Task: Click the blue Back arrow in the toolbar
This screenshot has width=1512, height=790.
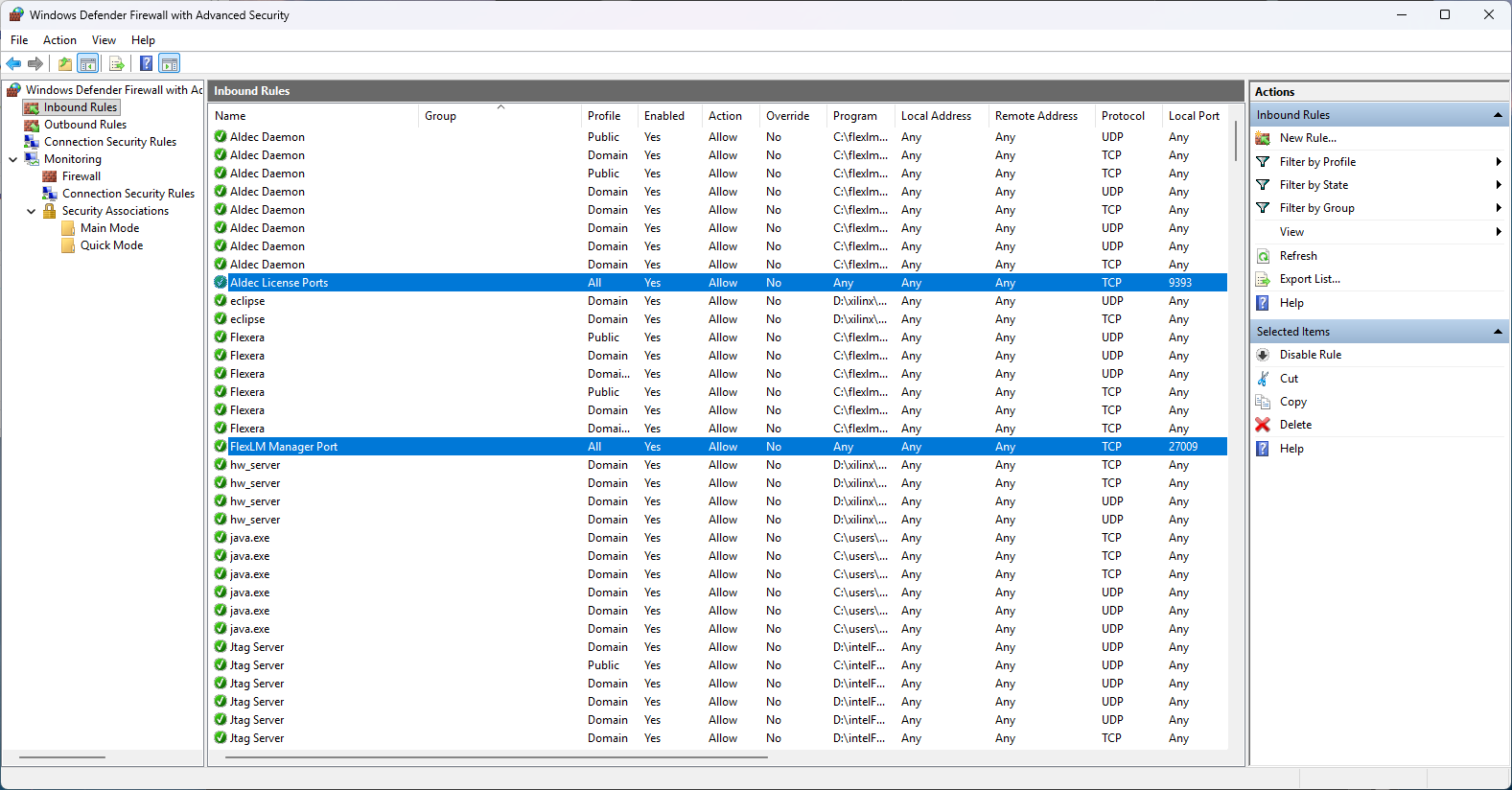Action: coord(13,64)
